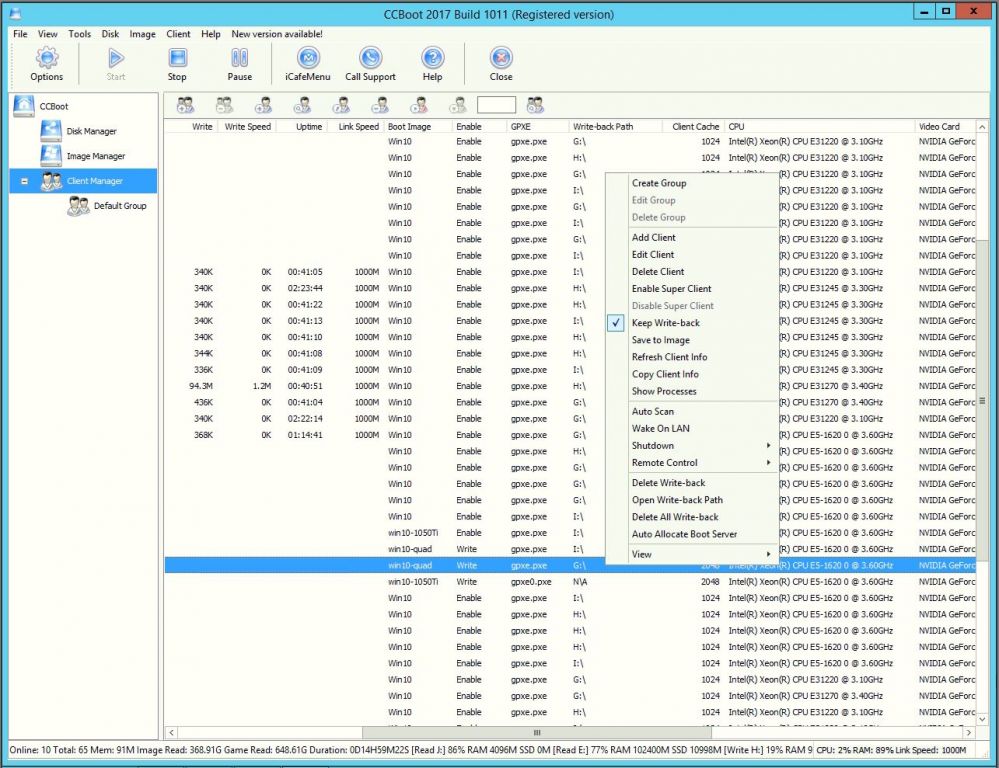Open the View menu in menu bar

(47, 34)
